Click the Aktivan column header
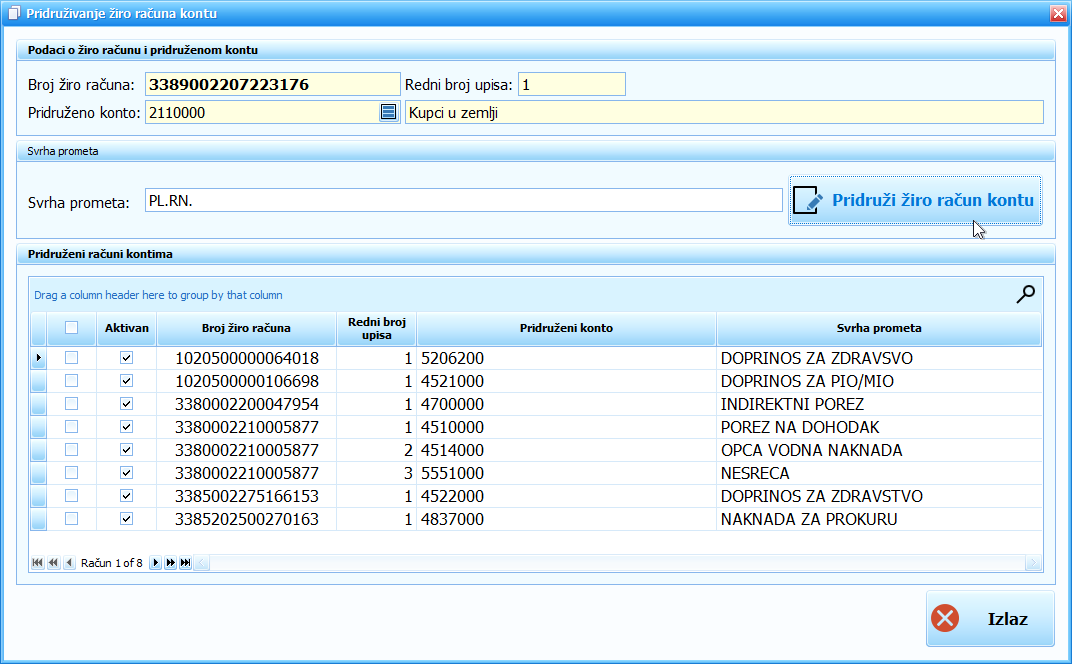This screenshot has height=664, width=1072. tap(126, 328)
